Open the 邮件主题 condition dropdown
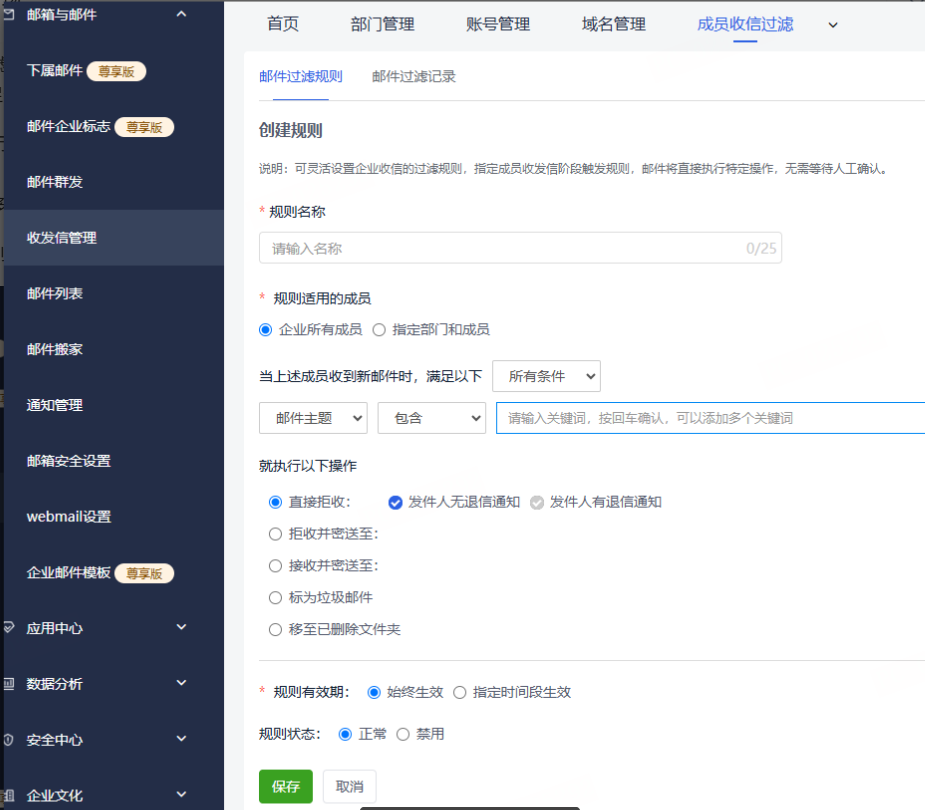 coord(313,418)
